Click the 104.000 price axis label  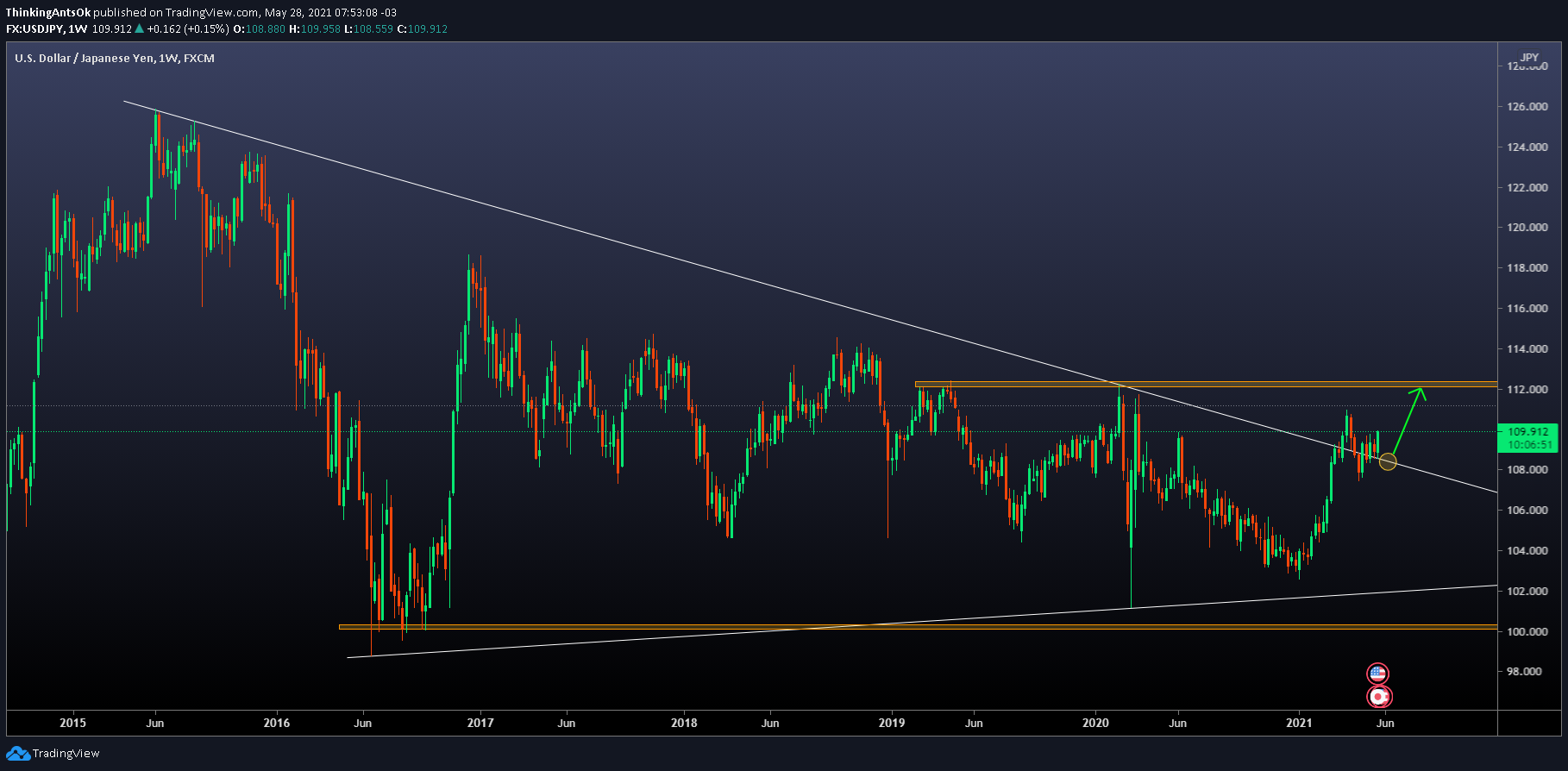[1527, 551]
